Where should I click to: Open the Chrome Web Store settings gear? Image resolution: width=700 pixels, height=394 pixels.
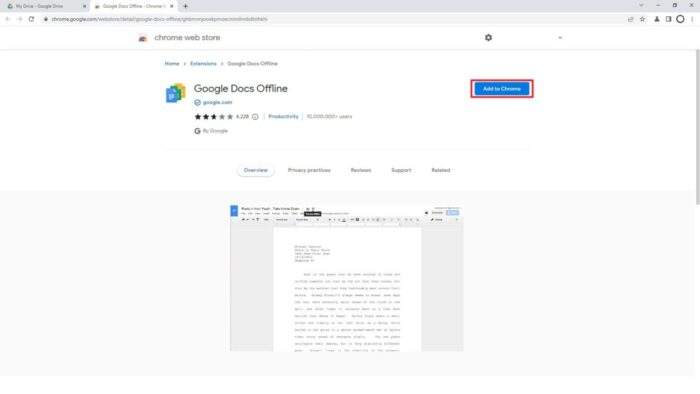(x=488, y=38)
